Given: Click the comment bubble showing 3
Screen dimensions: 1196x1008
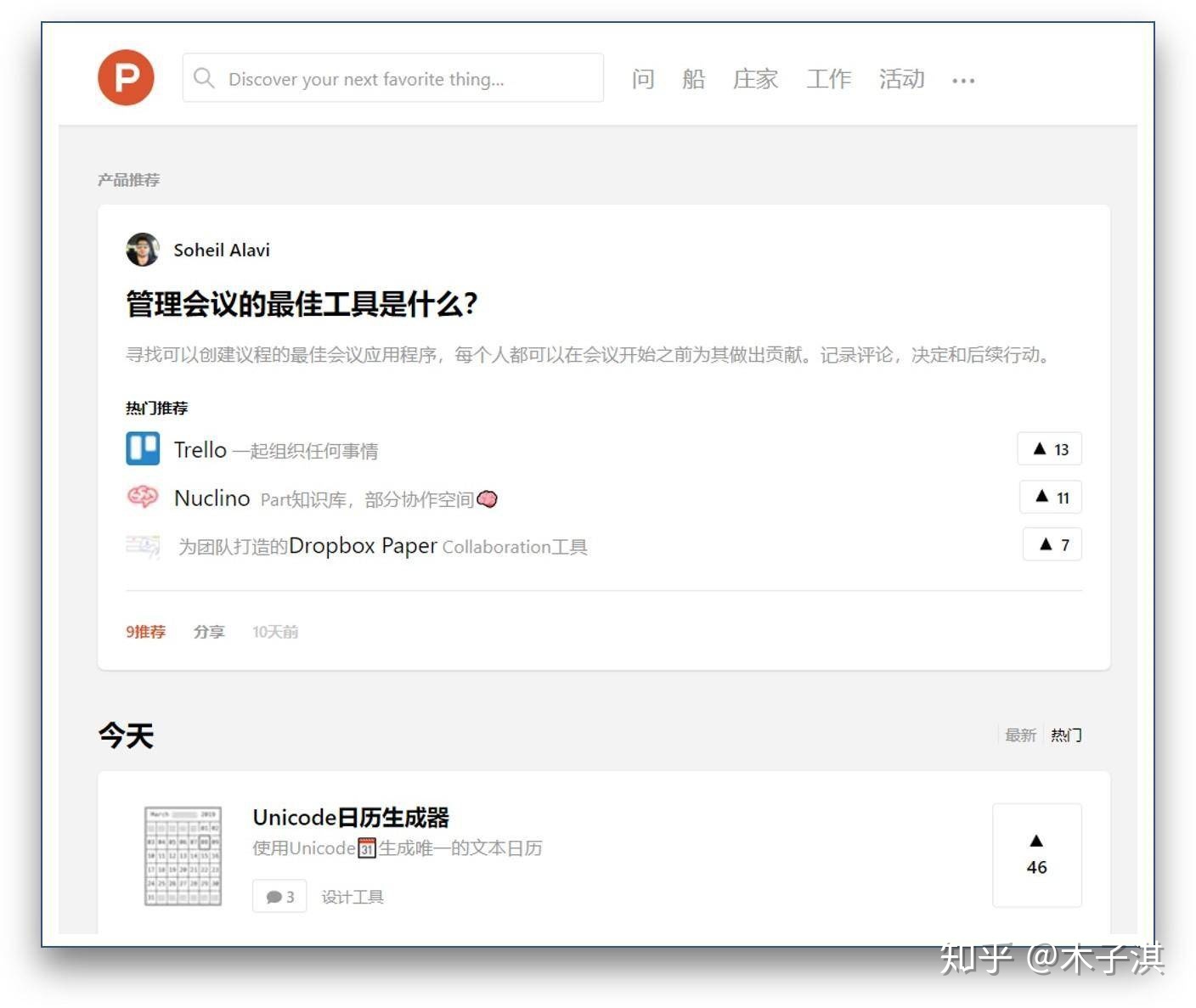Looking at the screenshot, I should [x=279, y=897].
